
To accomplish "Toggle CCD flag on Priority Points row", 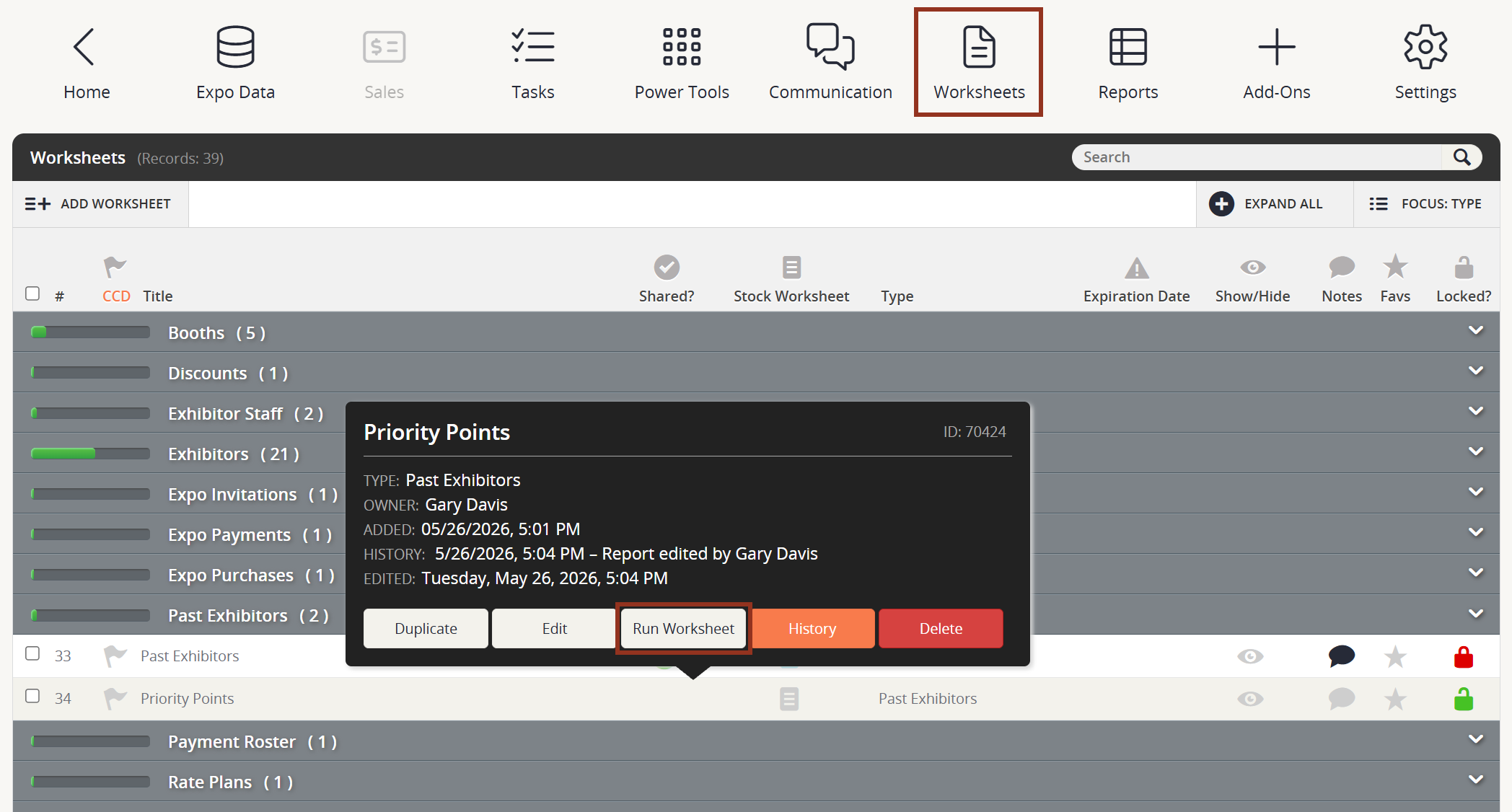I will click(115, 698).
